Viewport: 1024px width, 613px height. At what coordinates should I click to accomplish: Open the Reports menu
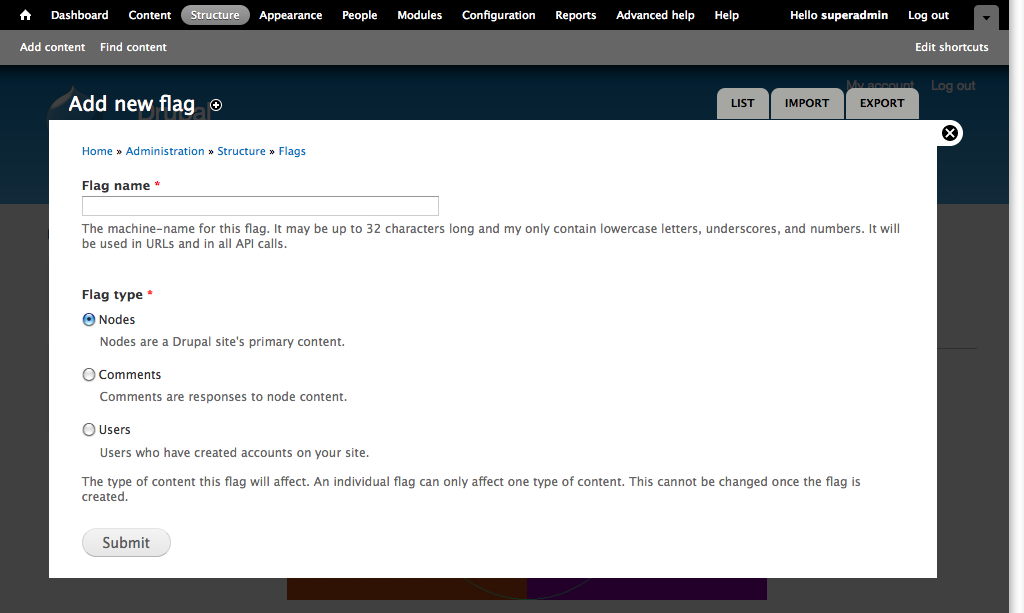point(575,15)
